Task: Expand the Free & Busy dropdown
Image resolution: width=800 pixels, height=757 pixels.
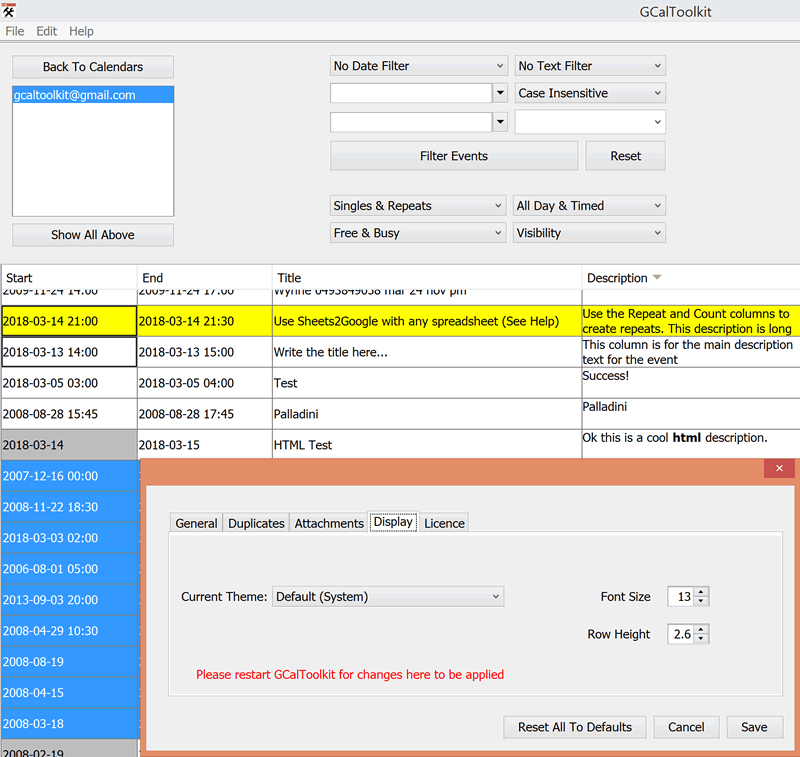Action: coord(418,233)
